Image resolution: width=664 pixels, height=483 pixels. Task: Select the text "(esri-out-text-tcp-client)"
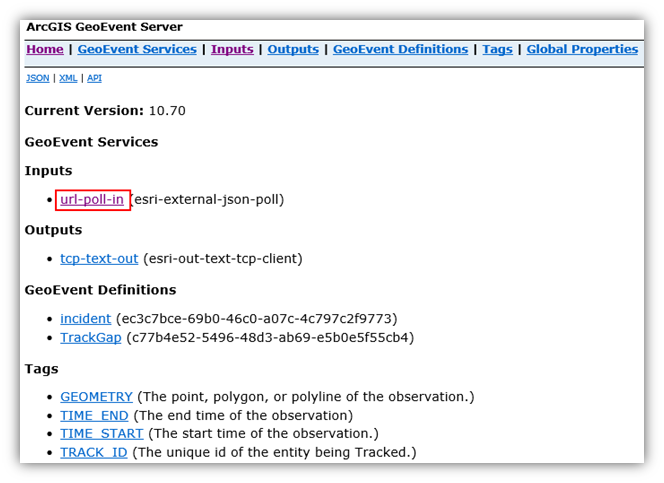[223, 259]
